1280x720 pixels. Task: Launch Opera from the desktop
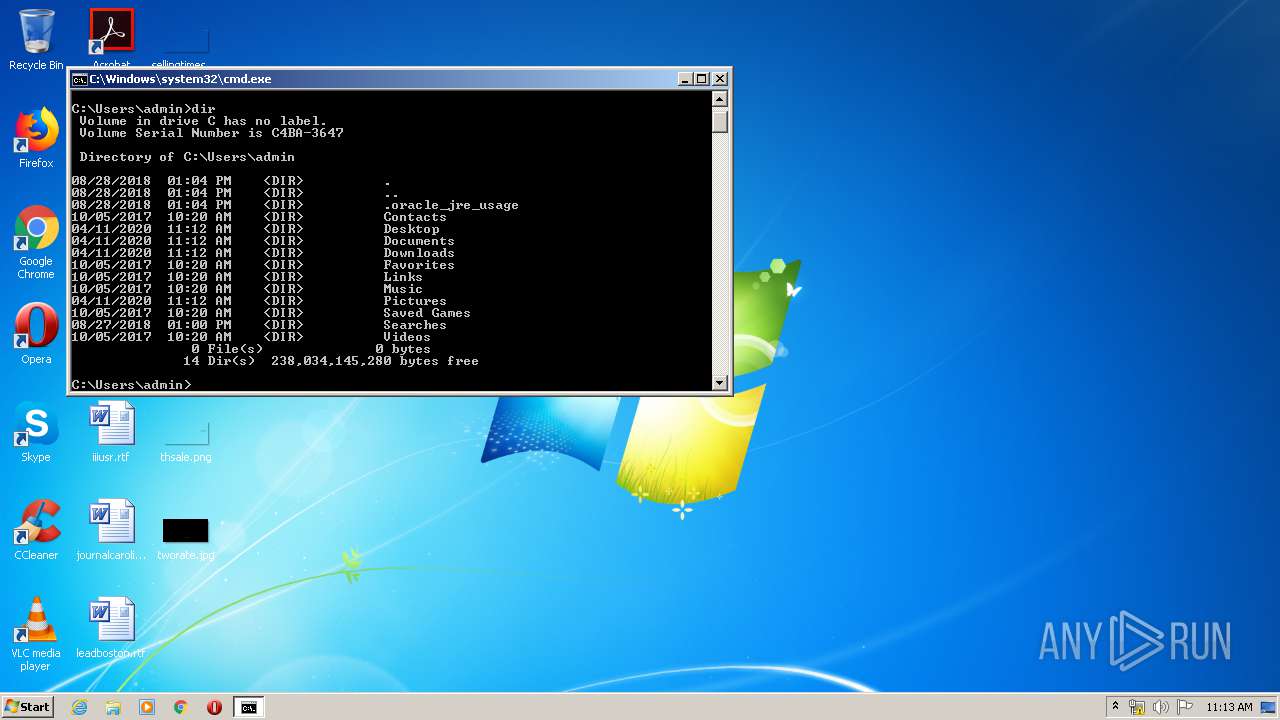[x=36, y=334]
